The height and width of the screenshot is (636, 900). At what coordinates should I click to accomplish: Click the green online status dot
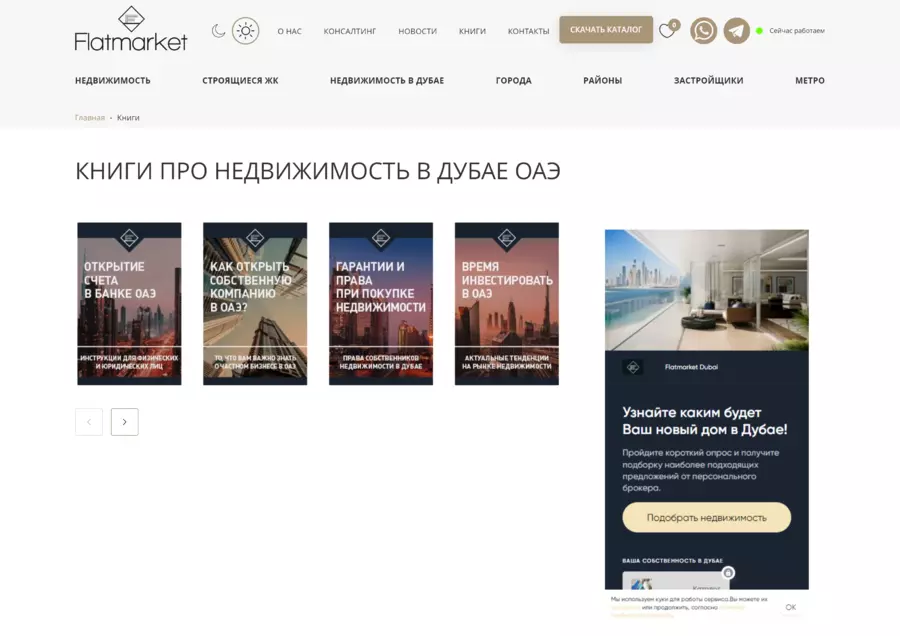(x=759, y=31)
